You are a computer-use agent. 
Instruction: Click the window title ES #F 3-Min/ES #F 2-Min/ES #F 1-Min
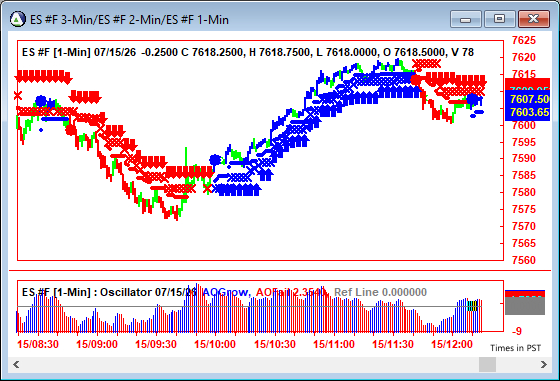coord(129,20)
